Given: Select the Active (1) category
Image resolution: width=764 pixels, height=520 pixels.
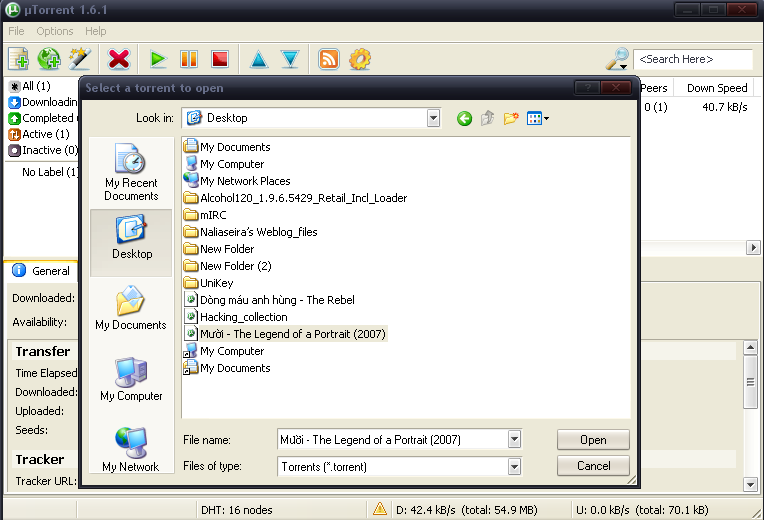Looking at the screenshot, I should click(39, 134).
